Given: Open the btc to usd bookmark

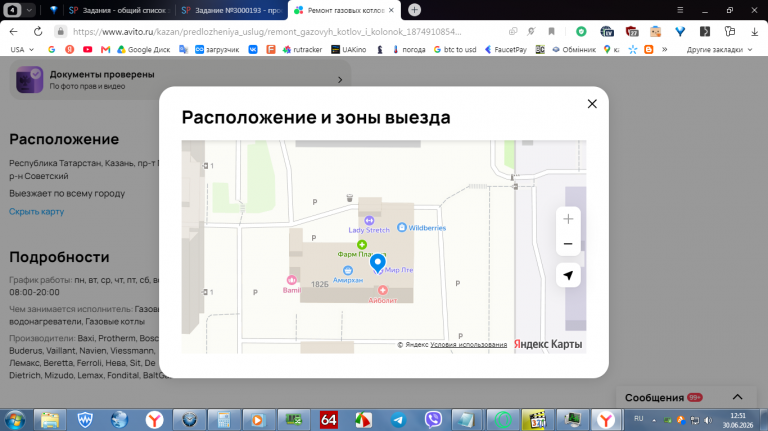Looking at the screenshot, I should (x=455, y=49).
